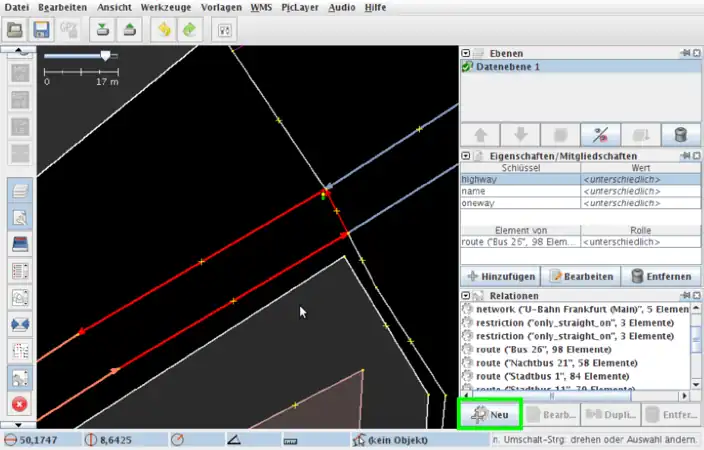Click the zoom slider handle on map
The height and width of the screenshot is (450, 704).
(104, 56)
